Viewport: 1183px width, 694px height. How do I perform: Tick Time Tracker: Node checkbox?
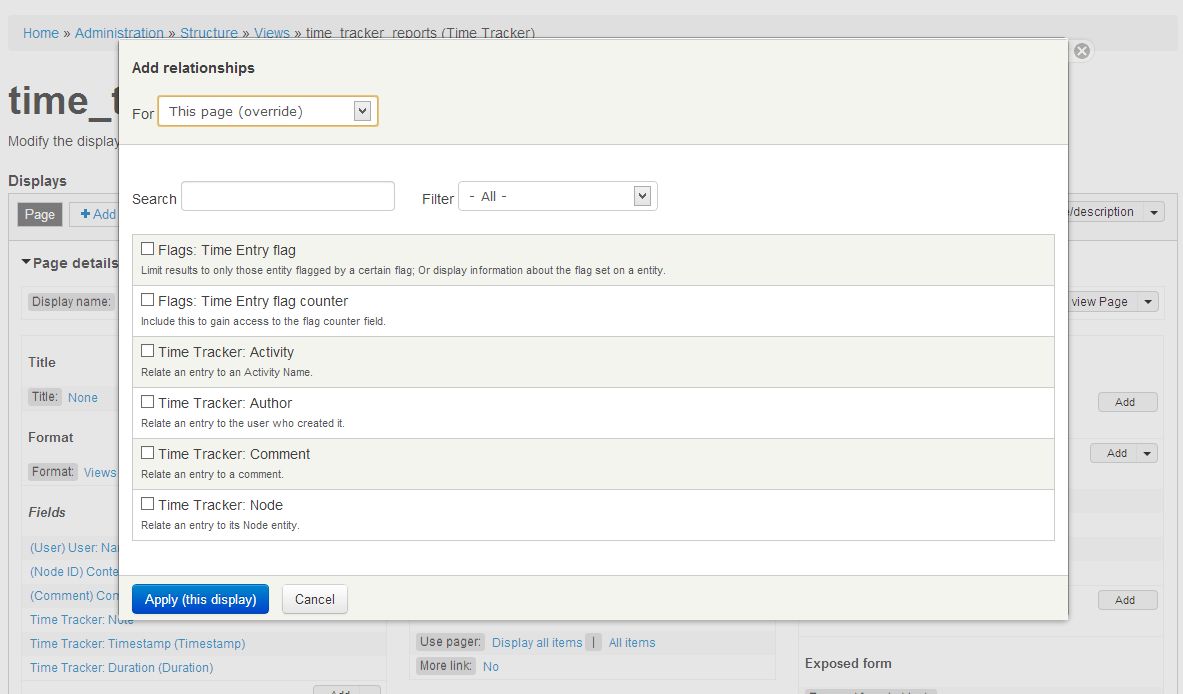(x=148, y=504)
